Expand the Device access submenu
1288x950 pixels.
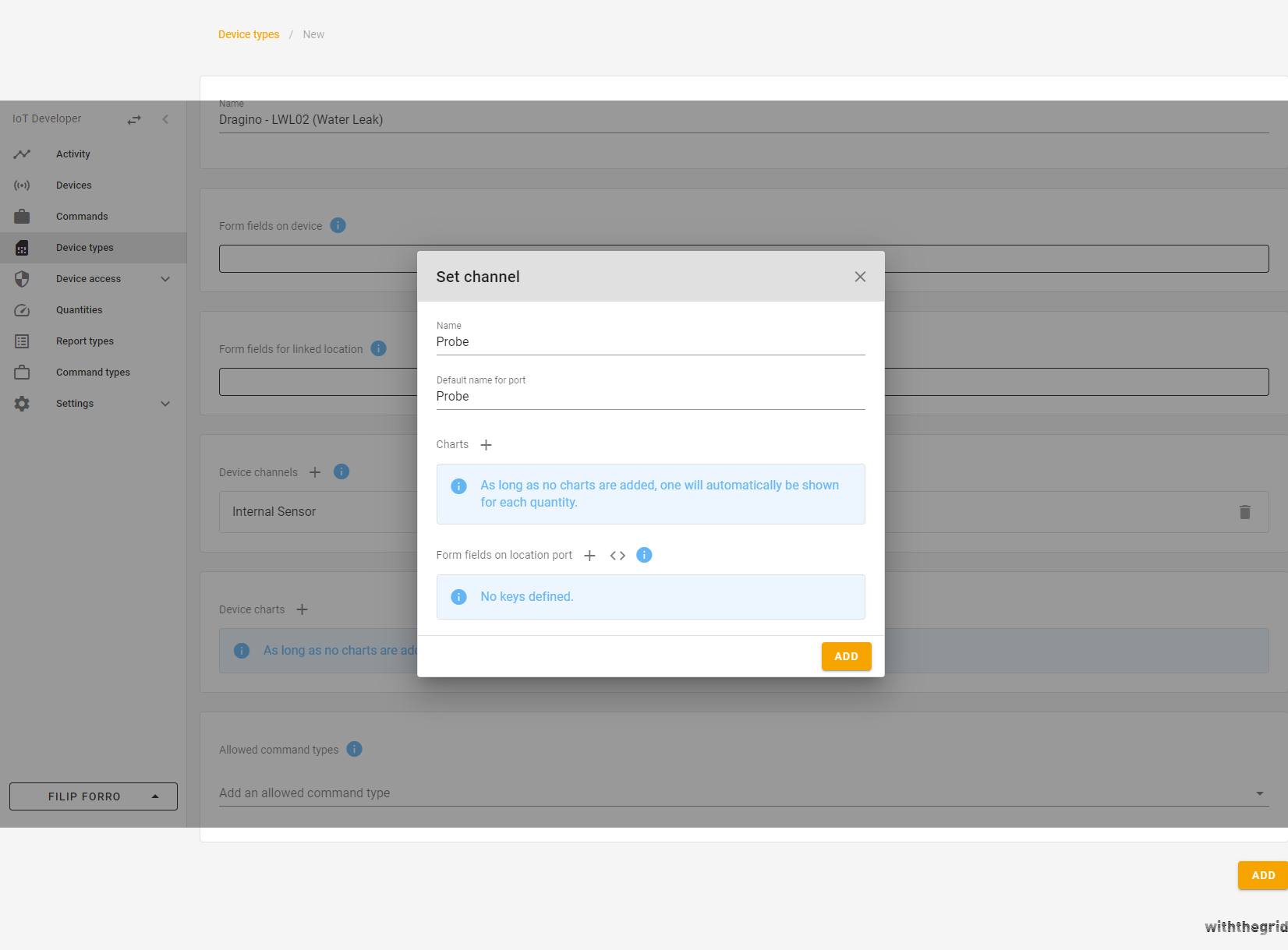[x=165, y=279]
